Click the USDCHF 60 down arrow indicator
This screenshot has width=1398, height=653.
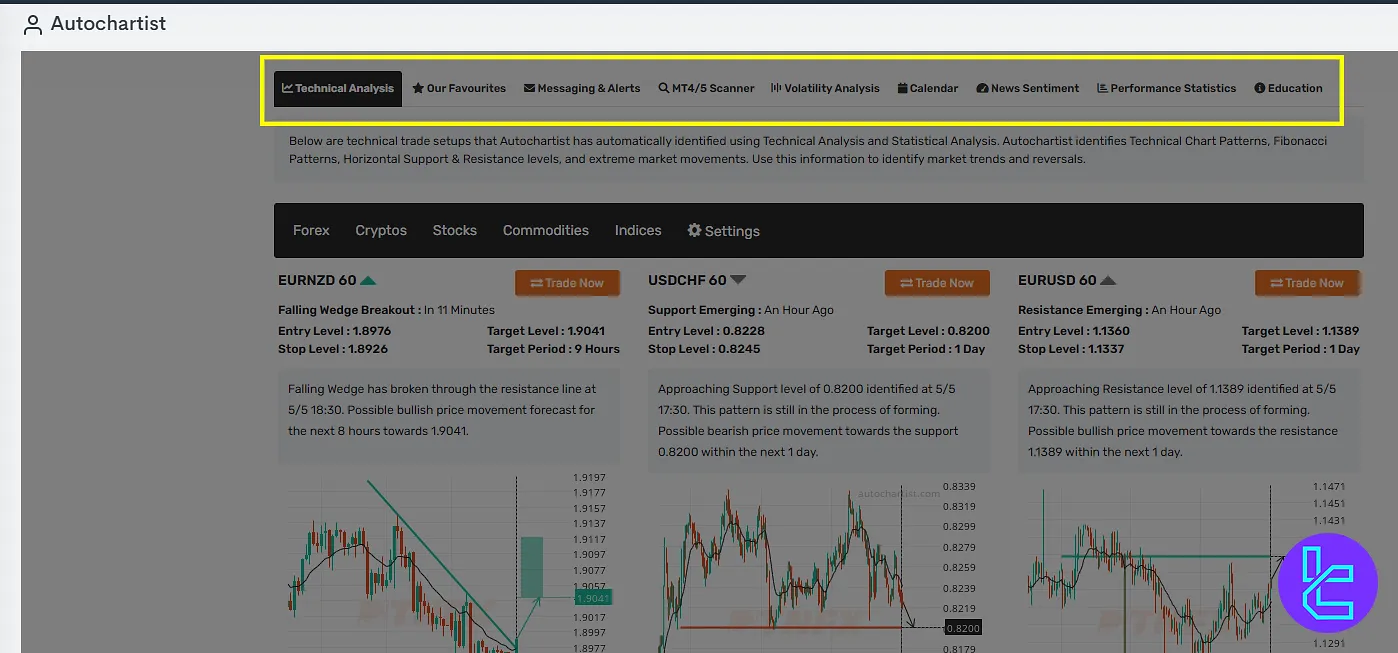coord(738,281)
